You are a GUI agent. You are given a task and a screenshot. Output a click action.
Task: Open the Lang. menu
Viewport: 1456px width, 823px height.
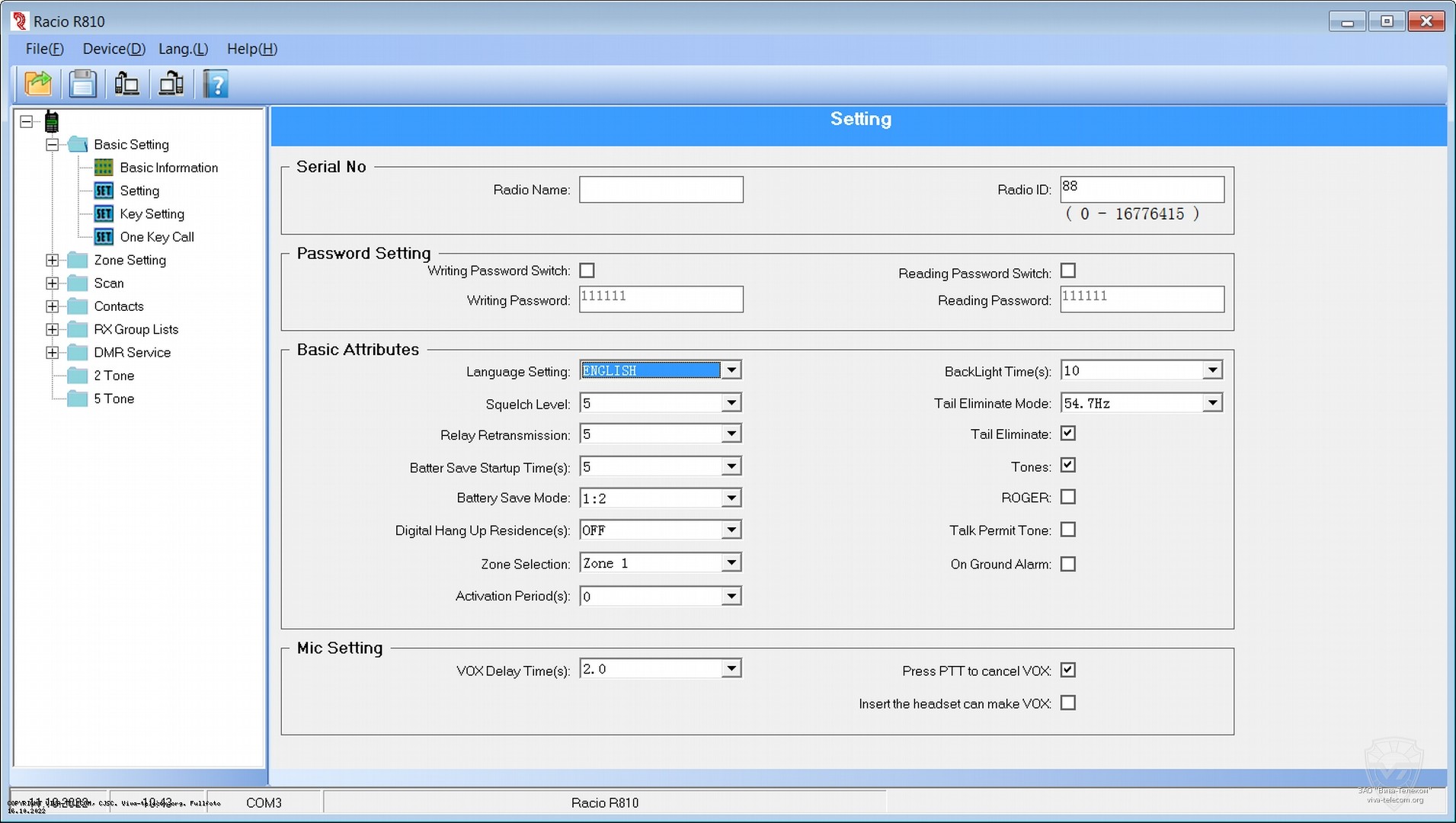tap(183, 49)
